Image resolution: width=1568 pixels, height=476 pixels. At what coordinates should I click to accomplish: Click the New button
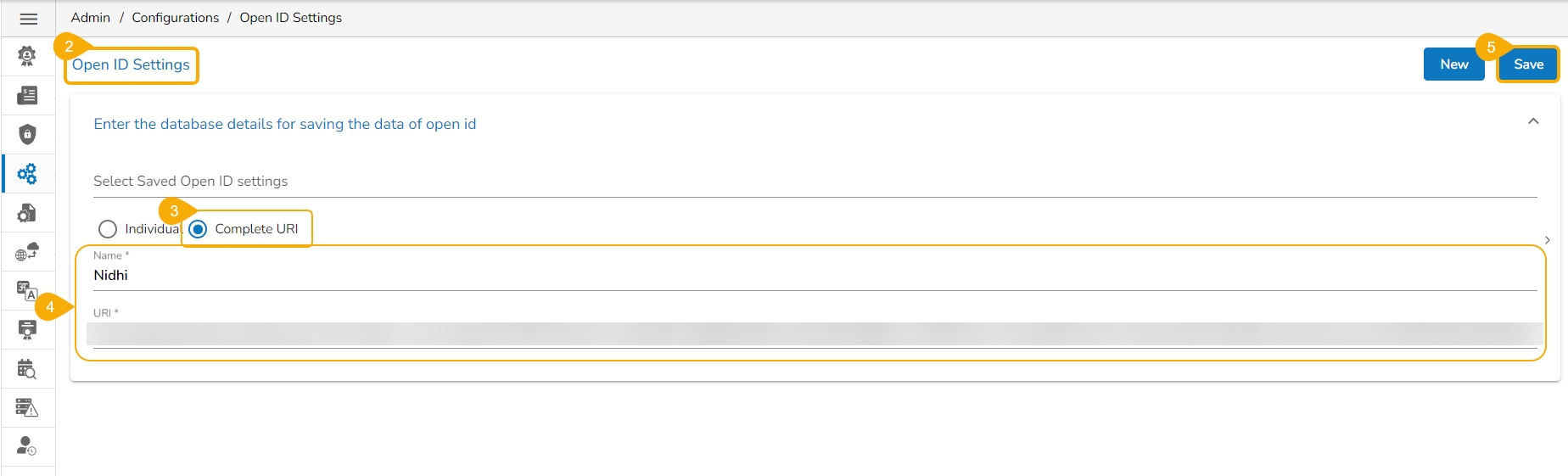(1453, 64)
